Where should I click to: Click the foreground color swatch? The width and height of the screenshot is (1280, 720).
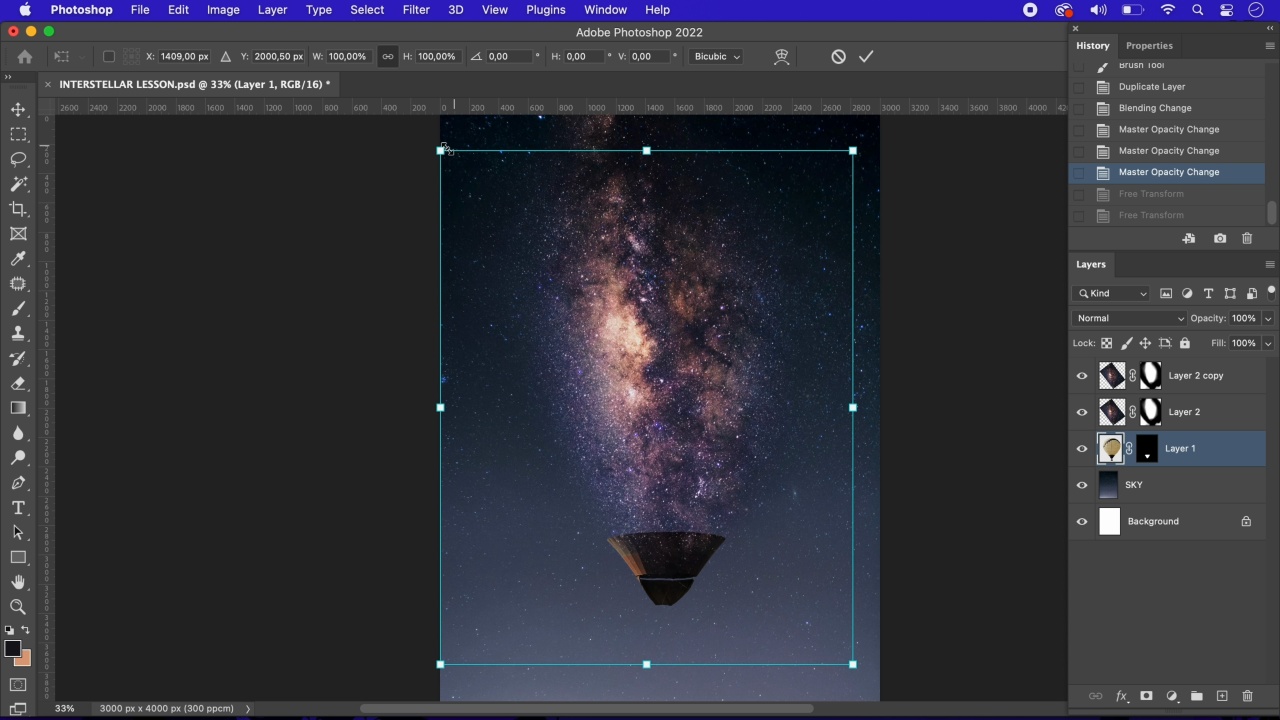(x=12, y=650)
